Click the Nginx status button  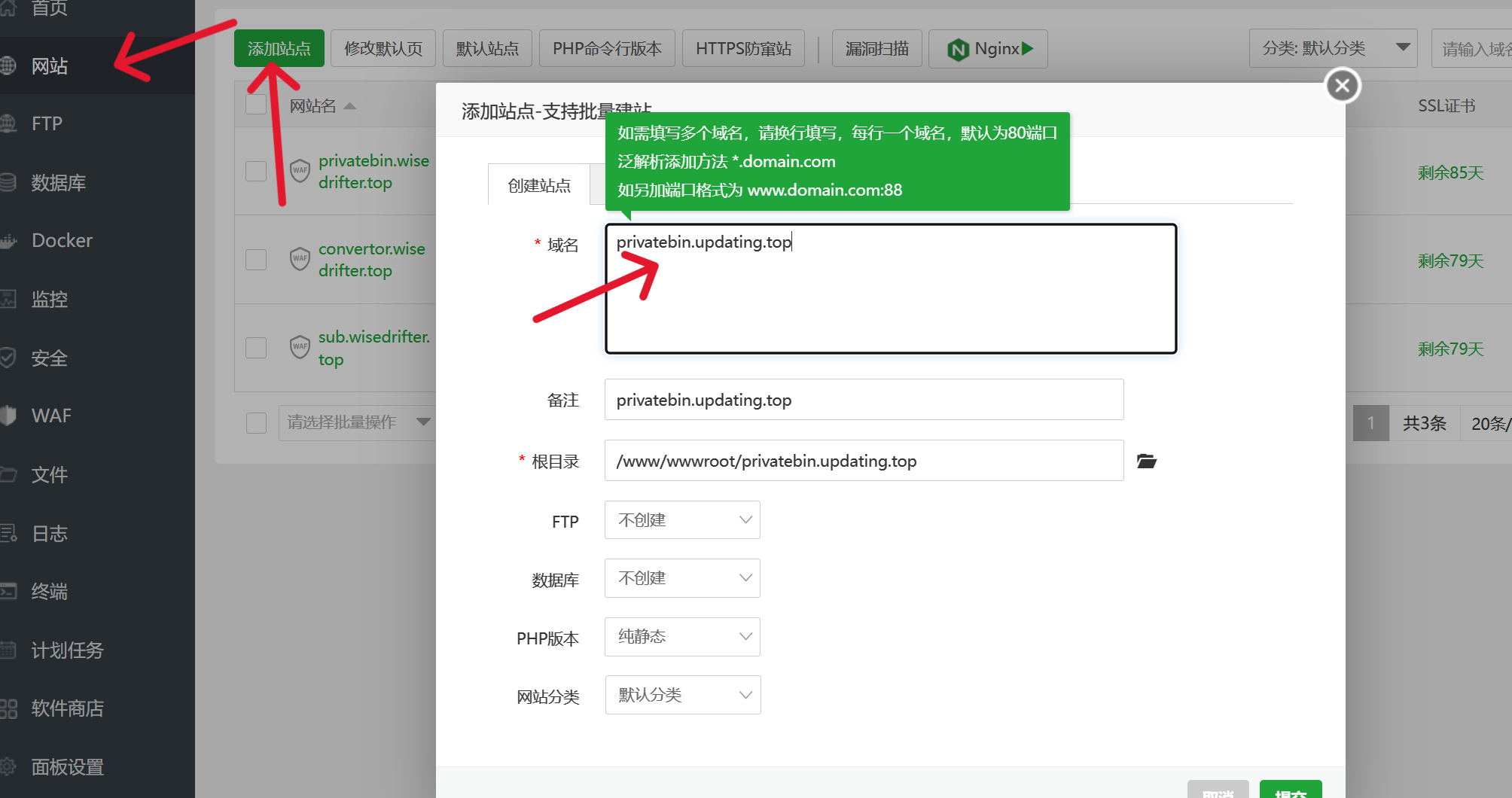pos(988,49)
